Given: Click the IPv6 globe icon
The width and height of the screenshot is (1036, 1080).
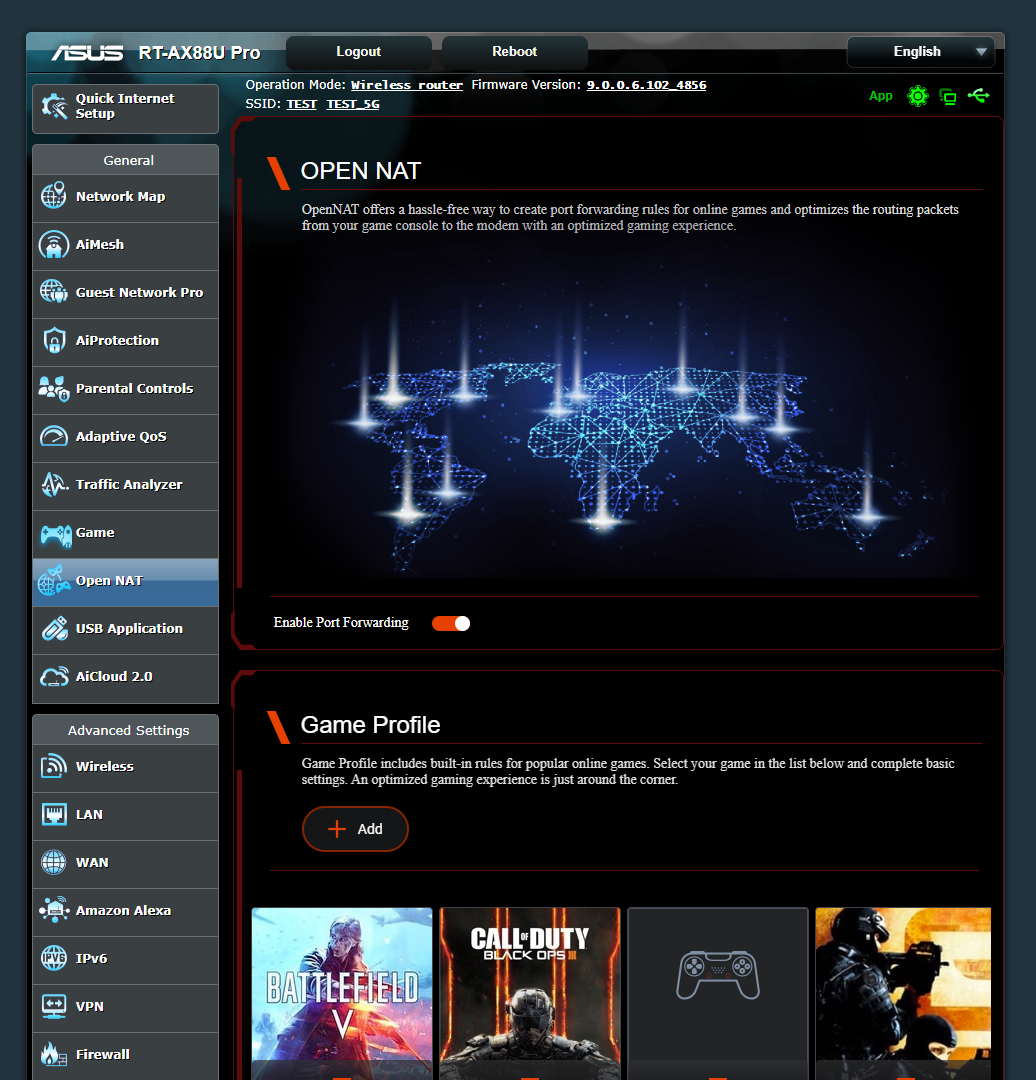Looking at the screenshot, I should tap(54, 958).
